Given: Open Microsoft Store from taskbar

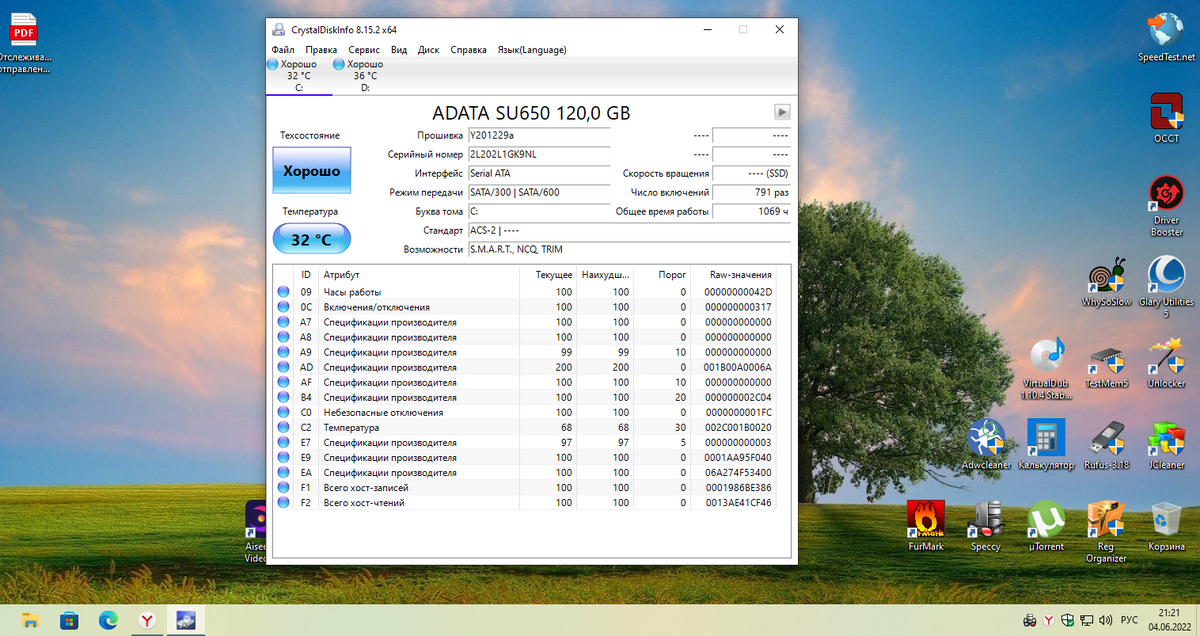Looking at the screenshot, I should (69, 620).
